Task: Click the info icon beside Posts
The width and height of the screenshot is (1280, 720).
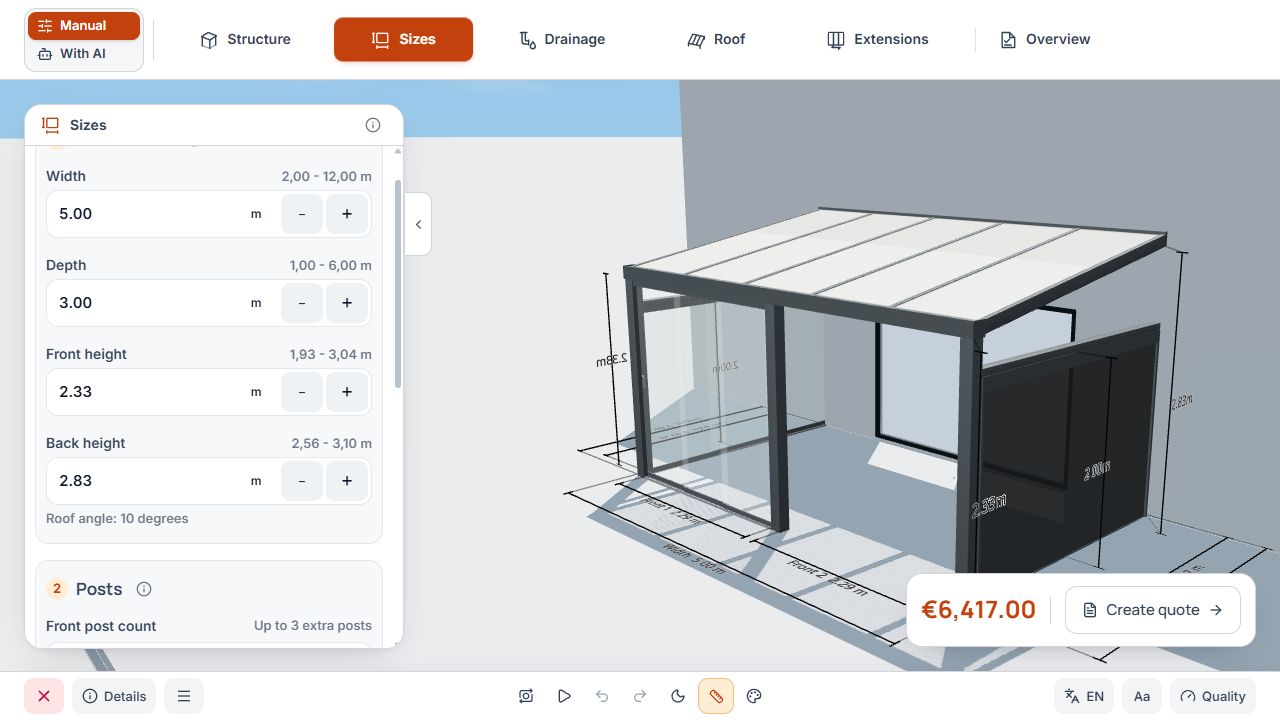Action: click(x=144, y=589)
